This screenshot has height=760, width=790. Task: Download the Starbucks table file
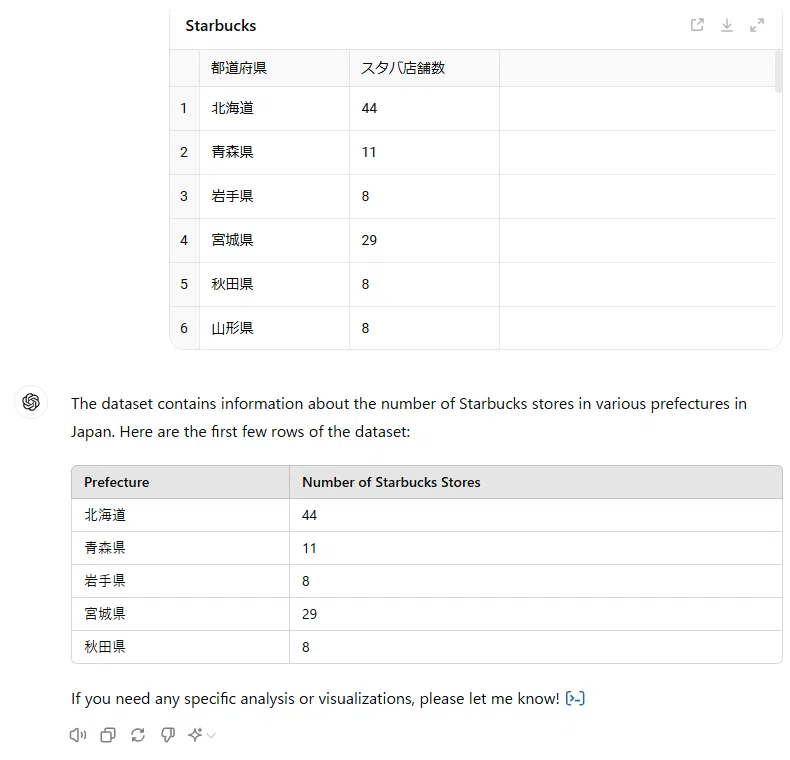click(x=727, y=25)
